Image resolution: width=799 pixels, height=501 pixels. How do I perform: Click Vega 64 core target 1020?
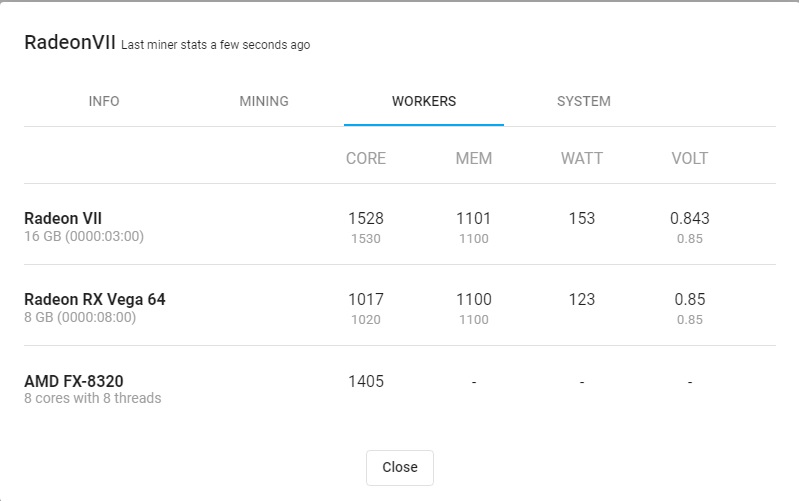click(366, 320)
